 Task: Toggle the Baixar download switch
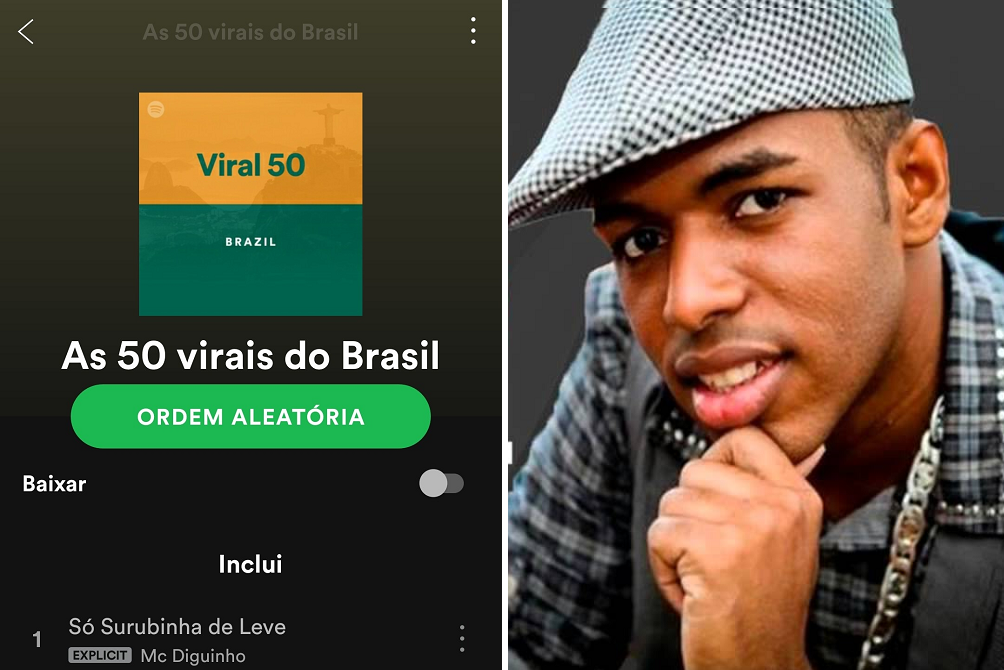pyautogui.click(x=441, y=483)
